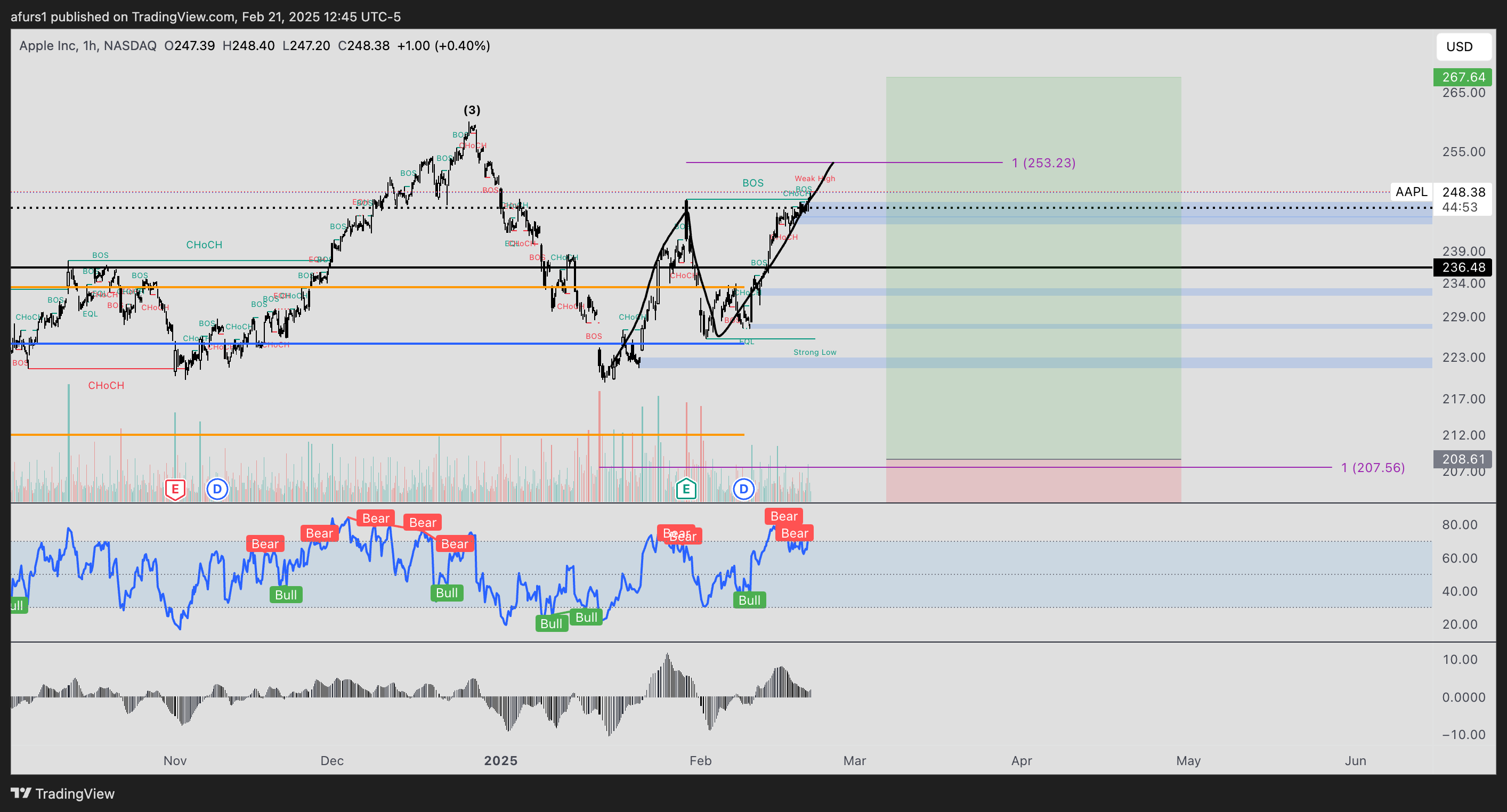This screenshot has height=812, width=1507.
Task: Click the Feb label on the time axis
Action: tap(700, 760)
